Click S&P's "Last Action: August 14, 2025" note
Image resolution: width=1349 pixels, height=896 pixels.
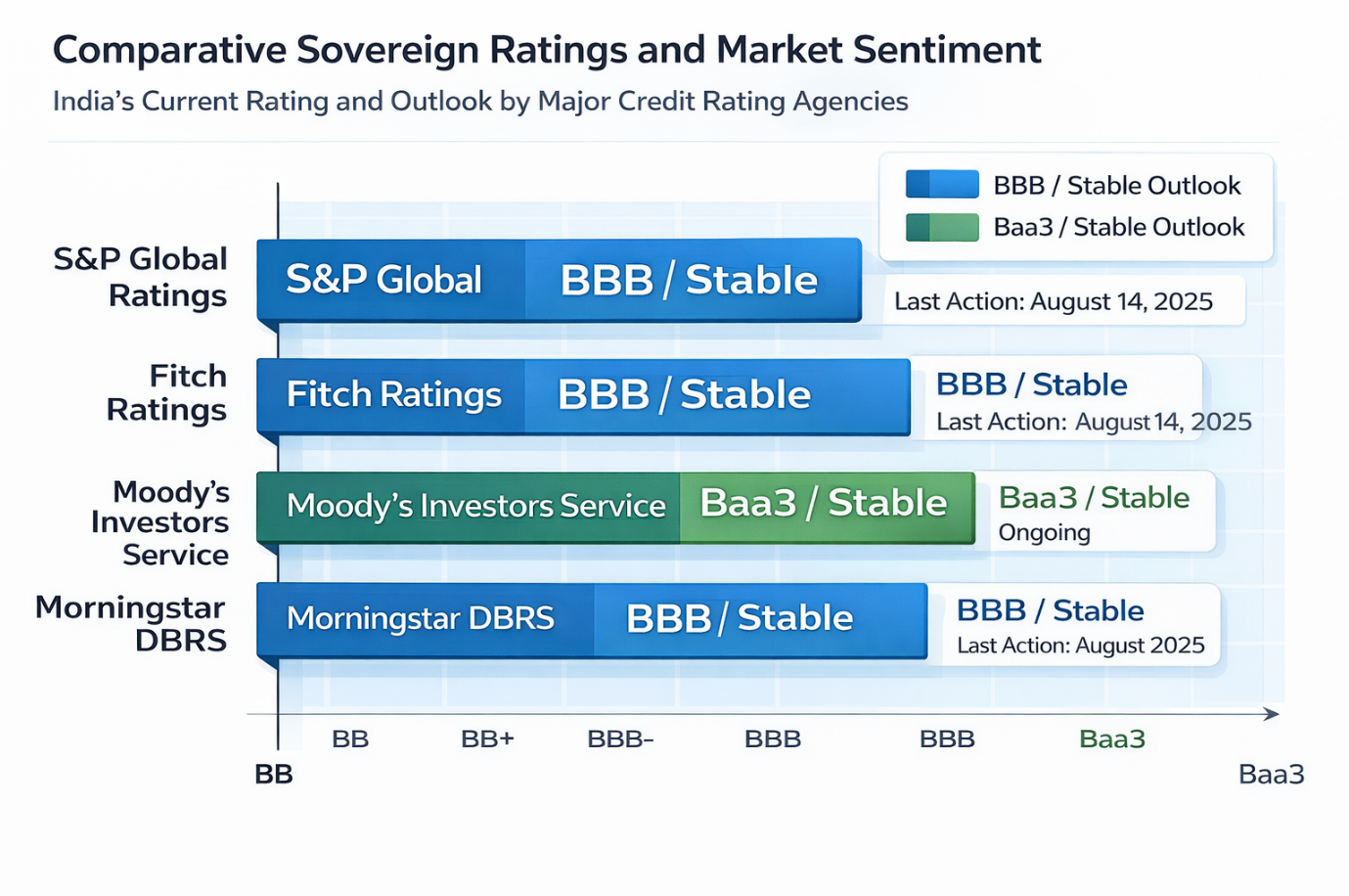(x=1054, y=301)
